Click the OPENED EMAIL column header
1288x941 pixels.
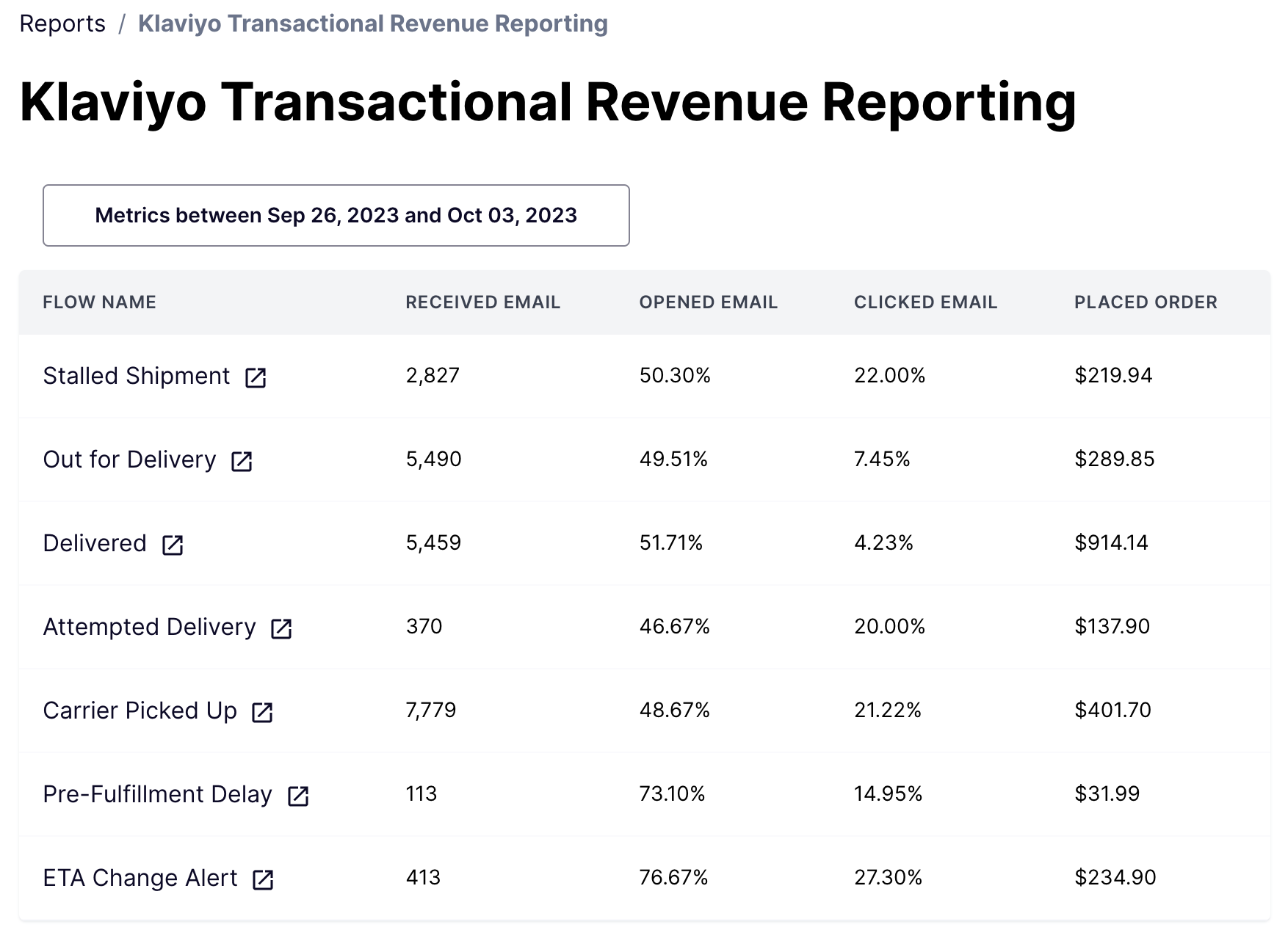pyautogui.click(x=709, y=302)
